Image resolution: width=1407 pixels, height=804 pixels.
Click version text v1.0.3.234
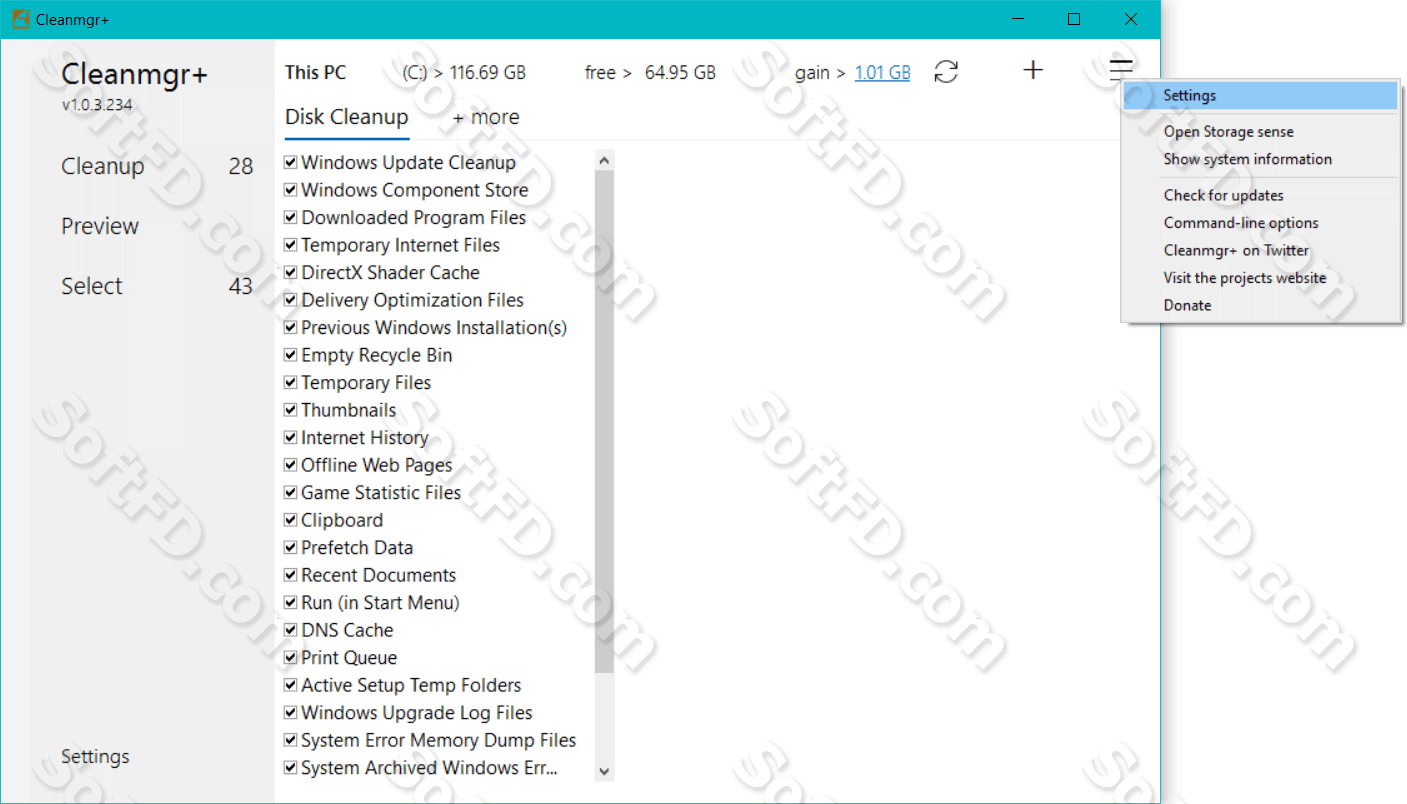coord(97,105)
